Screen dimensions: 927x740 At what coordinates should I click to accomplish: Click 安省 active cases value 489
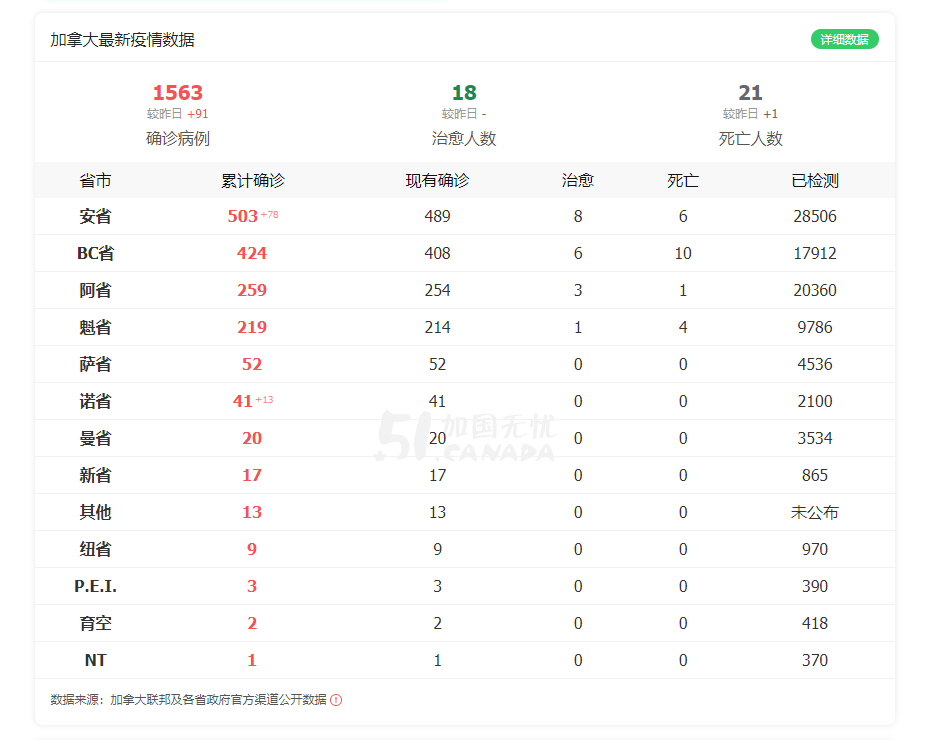pos(437,216)
